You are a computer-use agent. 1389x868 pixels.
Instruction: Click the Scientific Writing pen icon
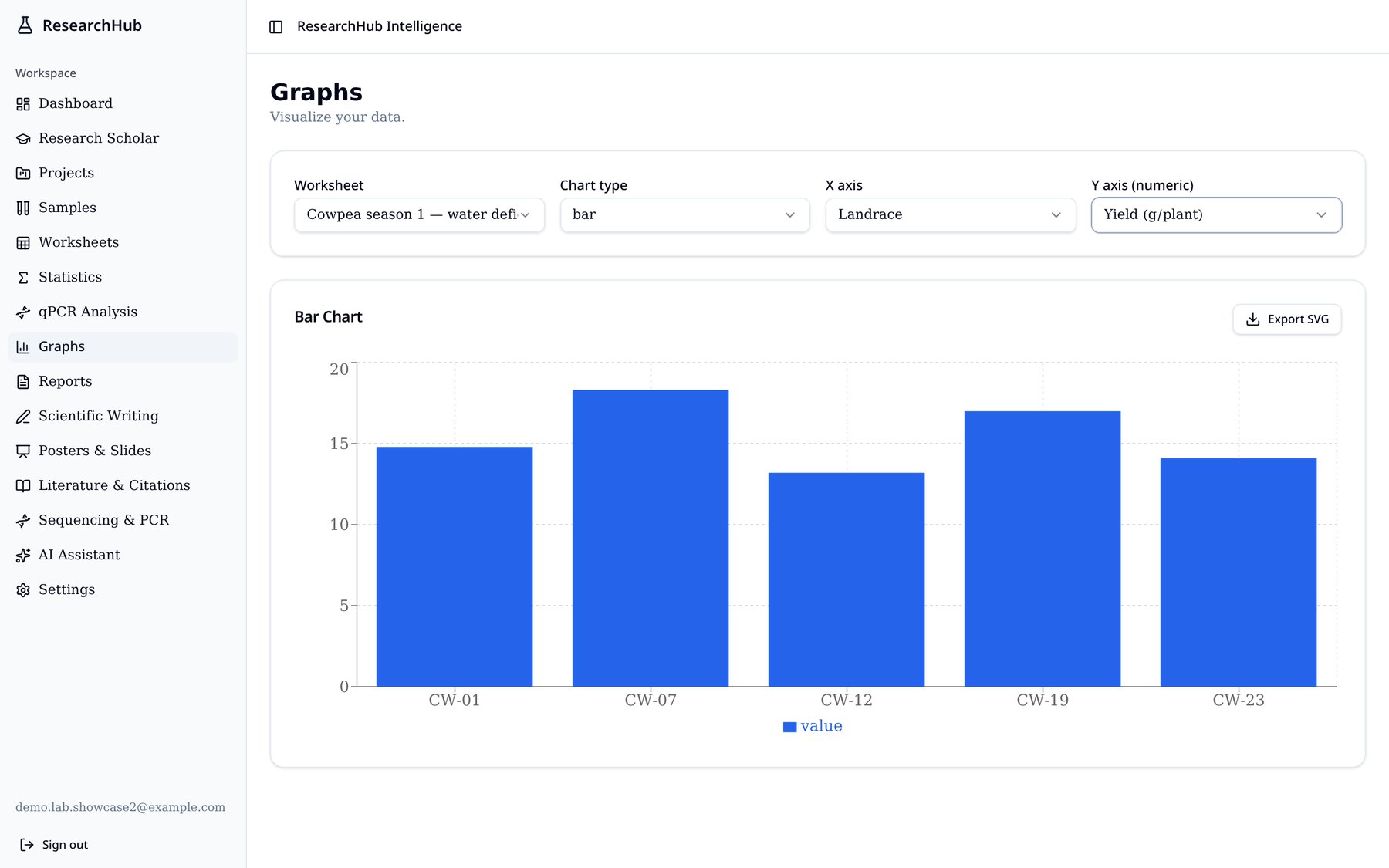tap(23, 417)
